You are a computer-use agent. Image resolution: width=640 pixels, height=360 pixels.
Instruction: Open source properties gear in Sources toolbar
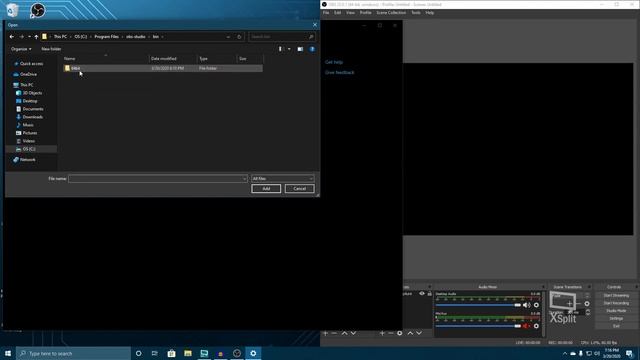coord(400,333)
